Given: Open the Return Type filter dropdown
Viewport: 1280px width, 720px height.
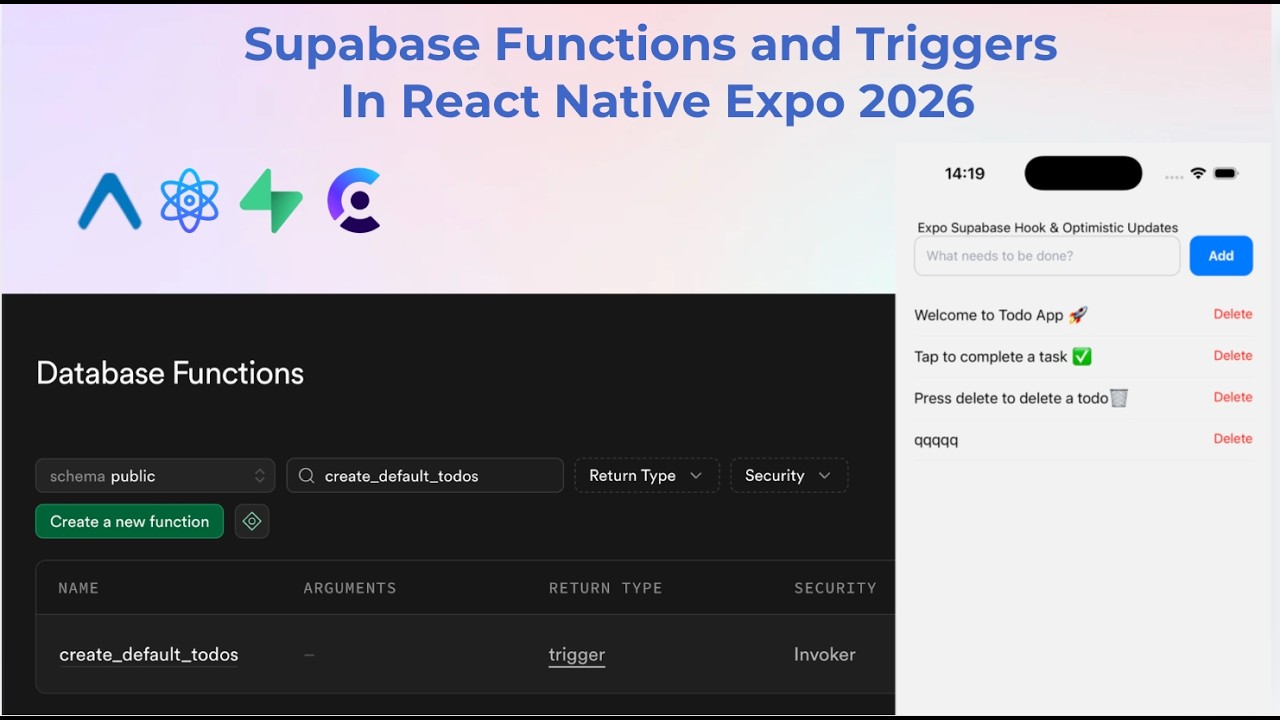Looking at the screenshot, I should pyautogui.click(x=646, y=476).
